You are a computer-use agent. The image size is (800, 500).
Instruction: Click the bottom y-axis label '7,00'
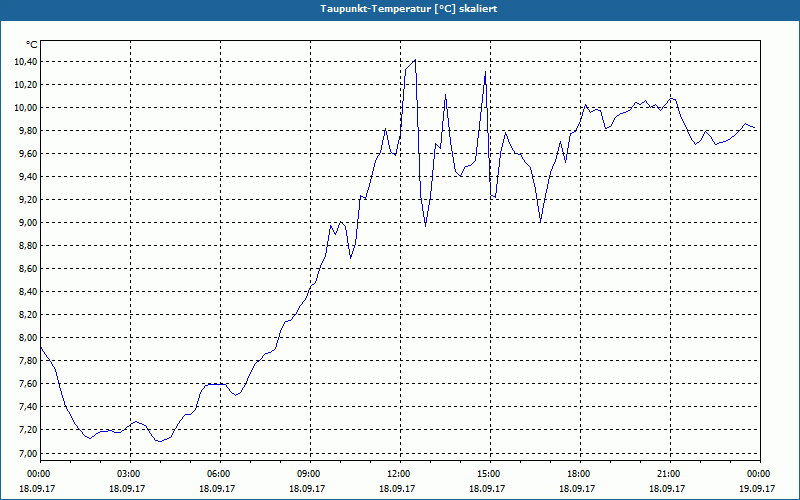29,453
